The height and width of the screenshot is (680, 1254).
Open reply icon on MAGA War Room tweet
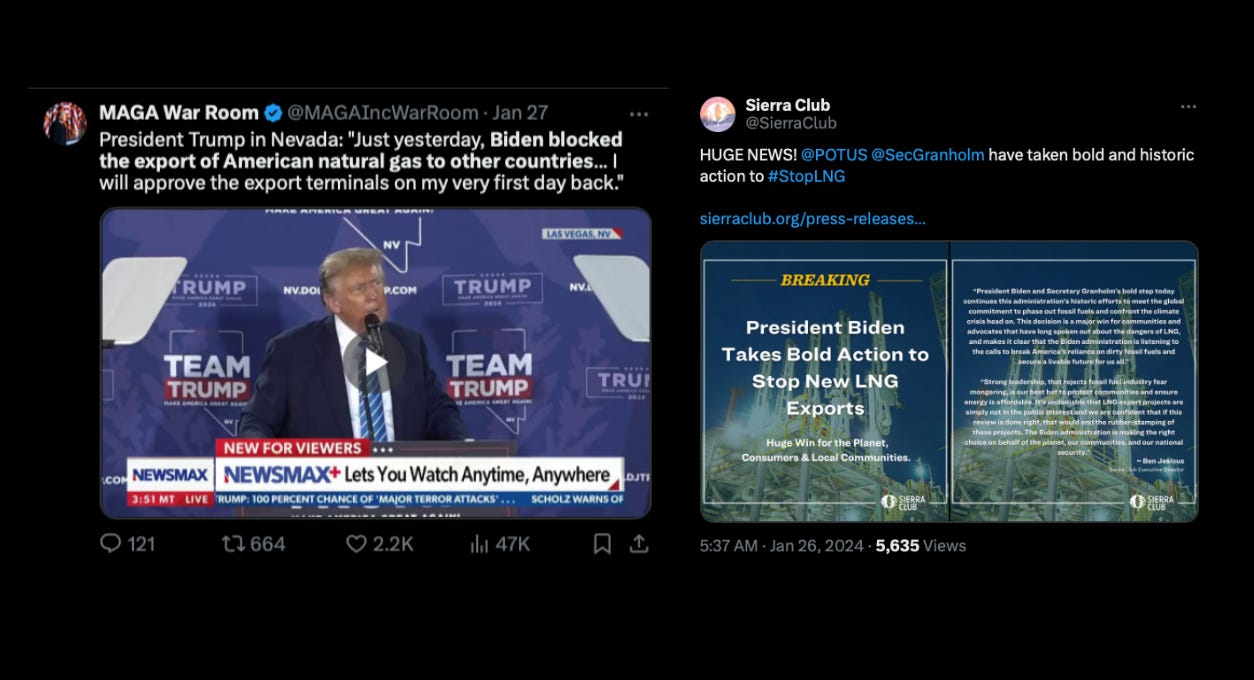pos(110,543)
